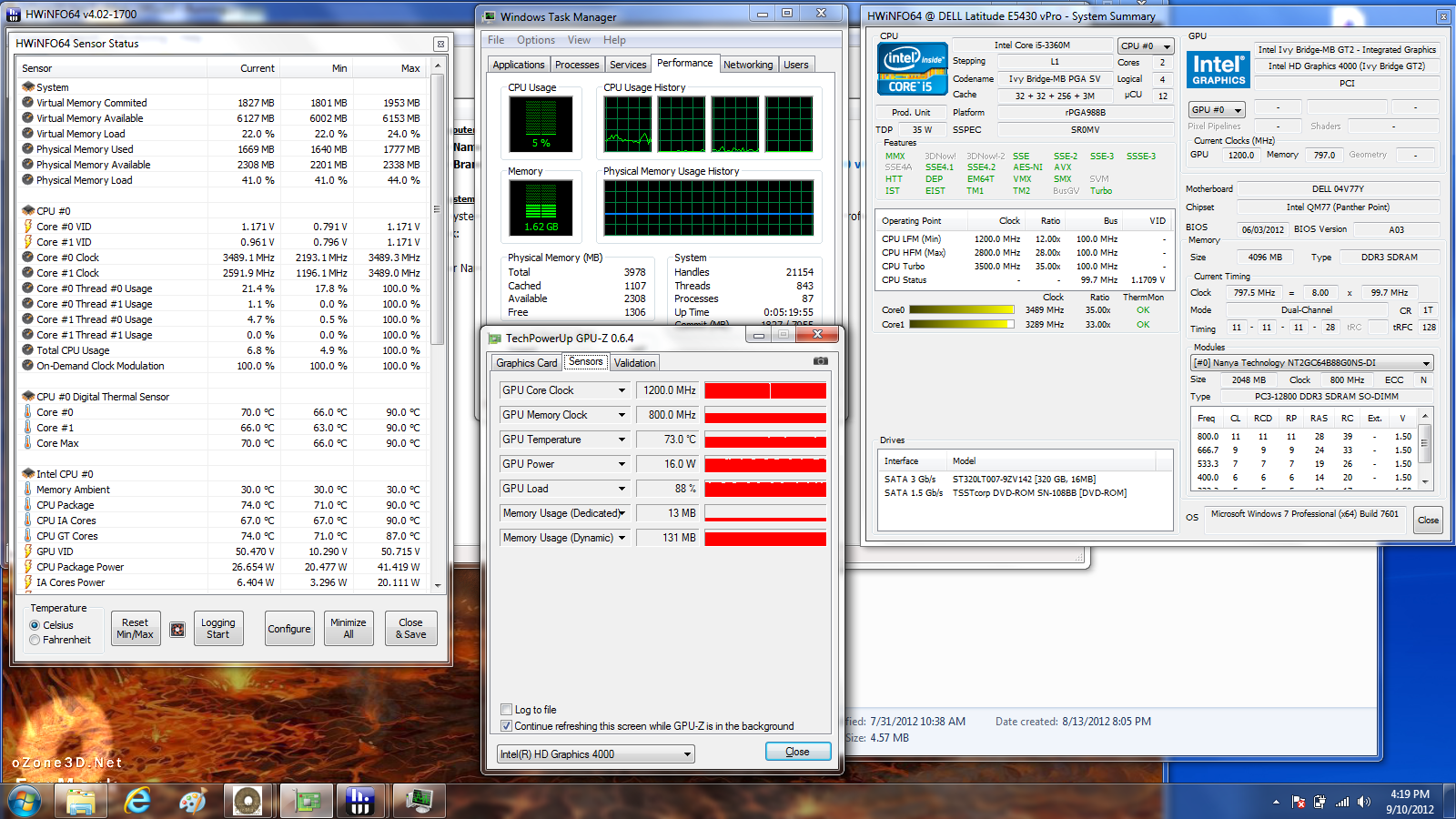Open the Windows Start orb
Screen dimensions: 1456x819
coord(24,800)
